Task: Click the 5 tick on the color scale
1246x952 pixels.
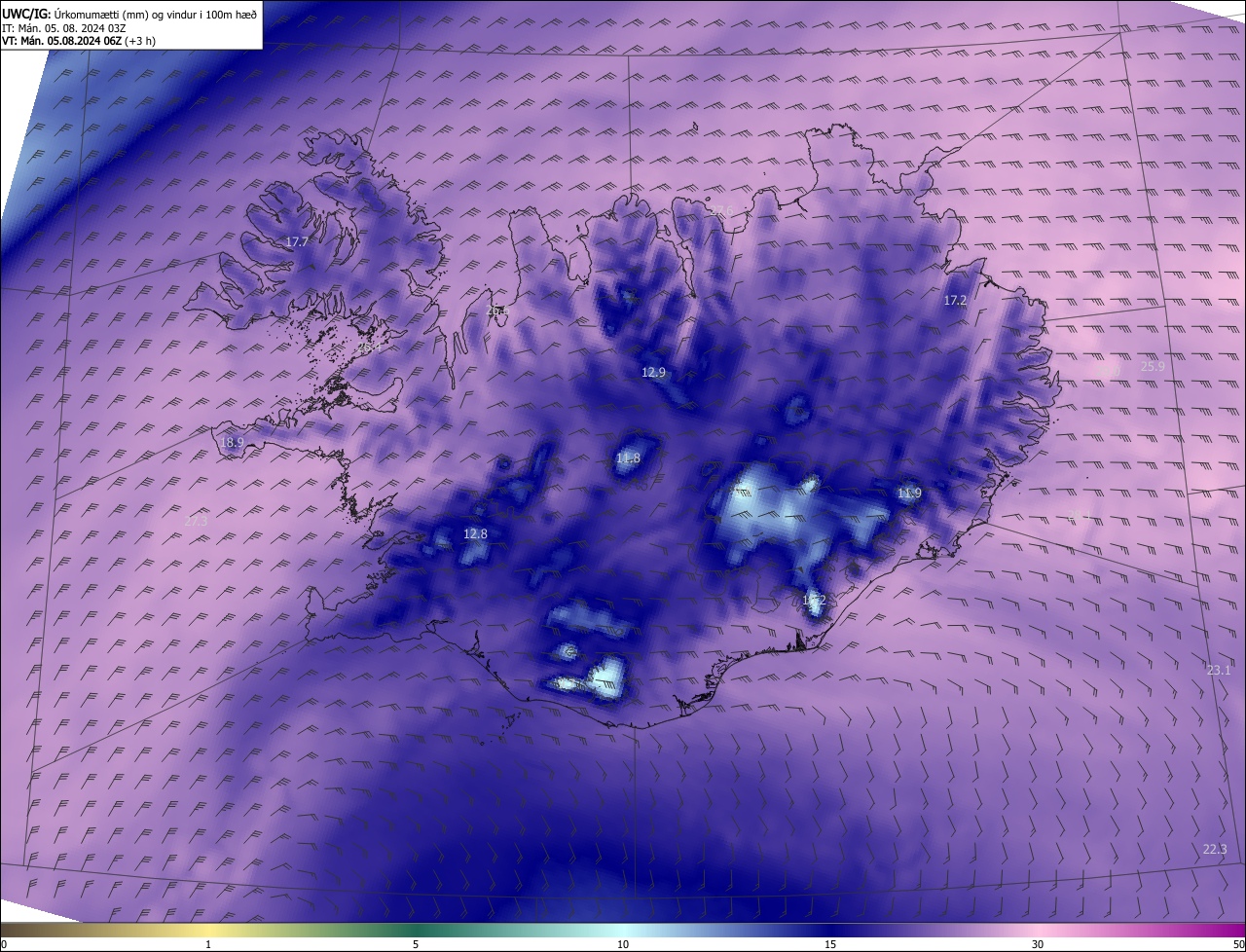Action: click(x=416, y=944)
